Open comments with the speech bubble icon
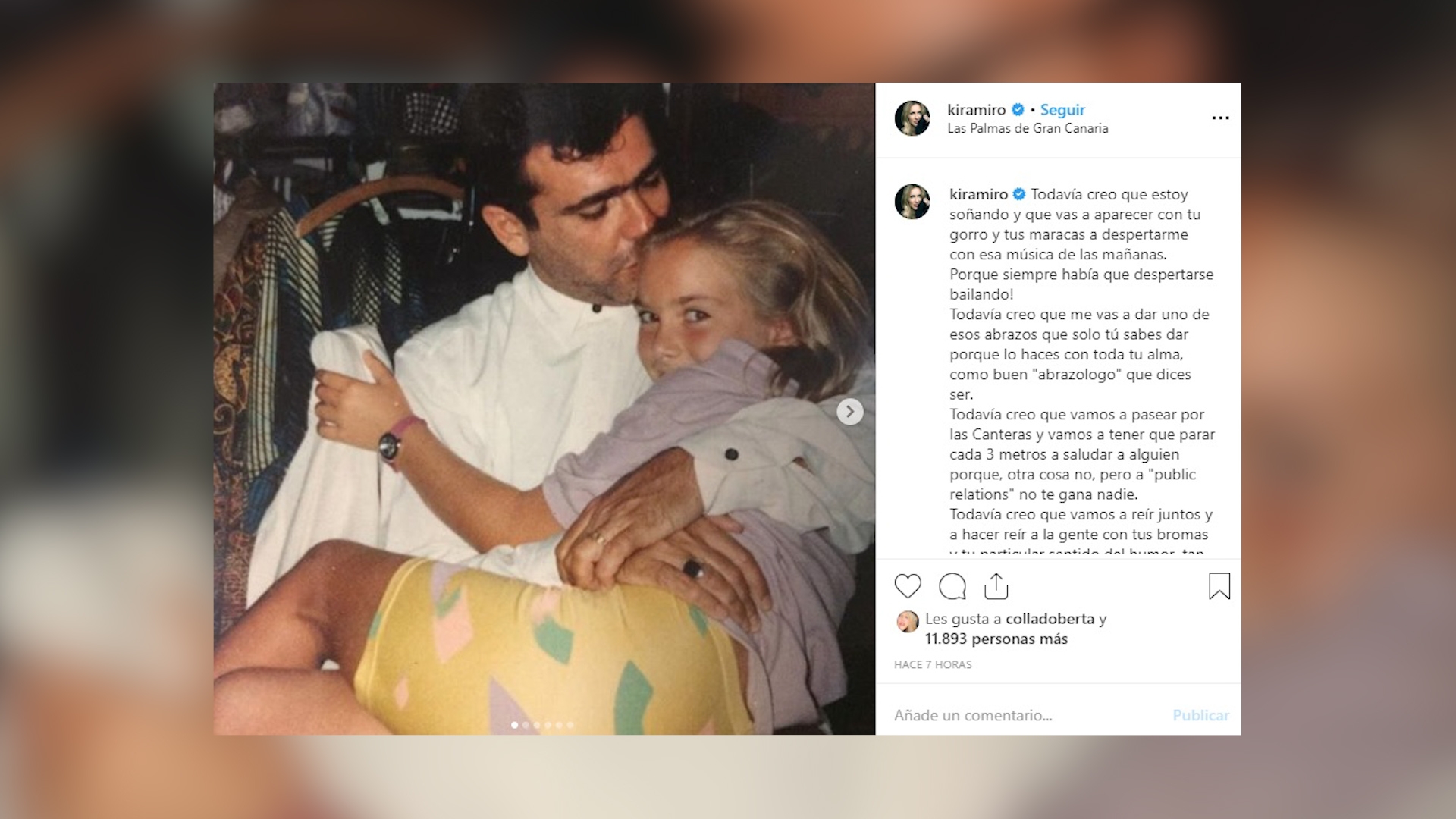Viewport: 1456px width, 819px height. tap(952, 586)
